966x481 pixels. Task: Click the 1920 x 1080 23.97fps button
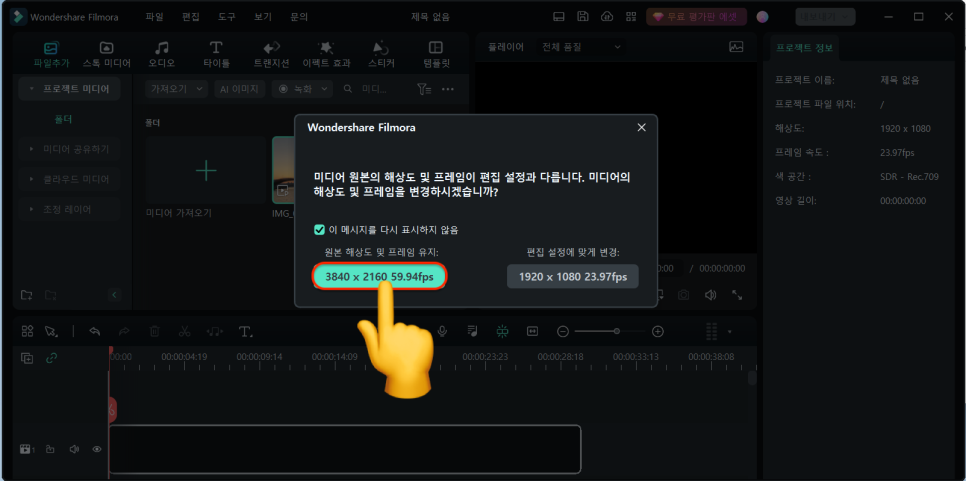pyautogui.click(x=573, y=277)
